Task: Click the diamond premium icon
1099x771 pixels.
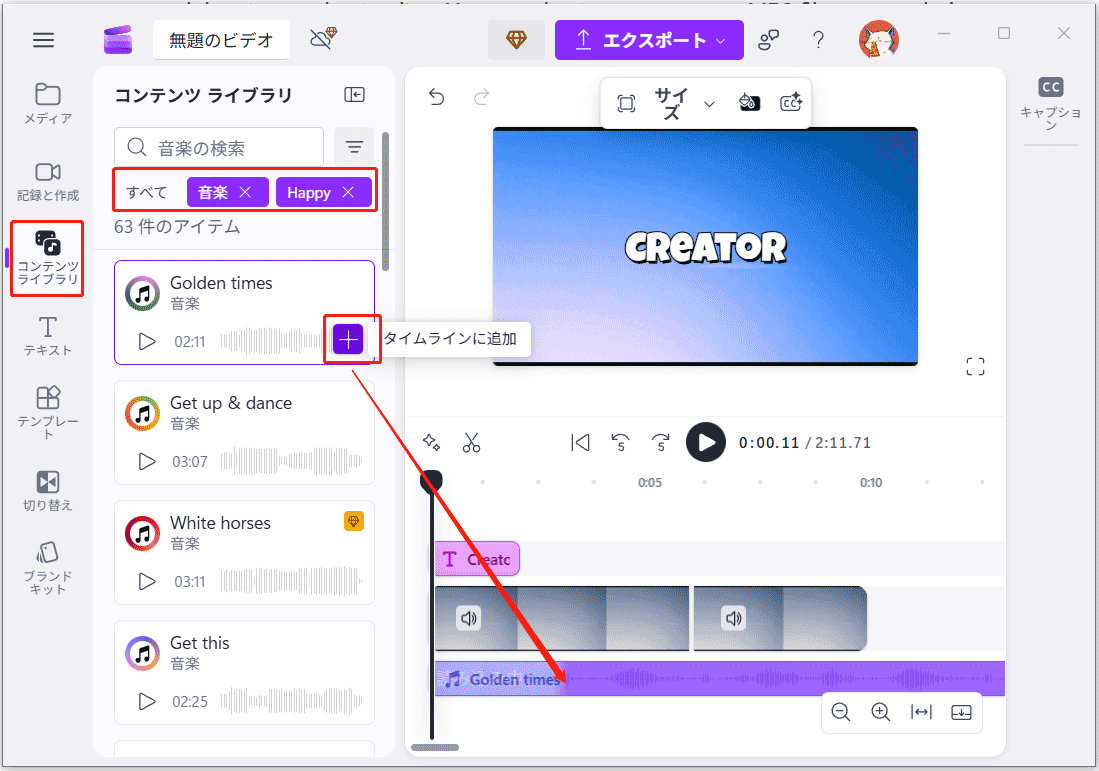Action: tap(516, 41)
